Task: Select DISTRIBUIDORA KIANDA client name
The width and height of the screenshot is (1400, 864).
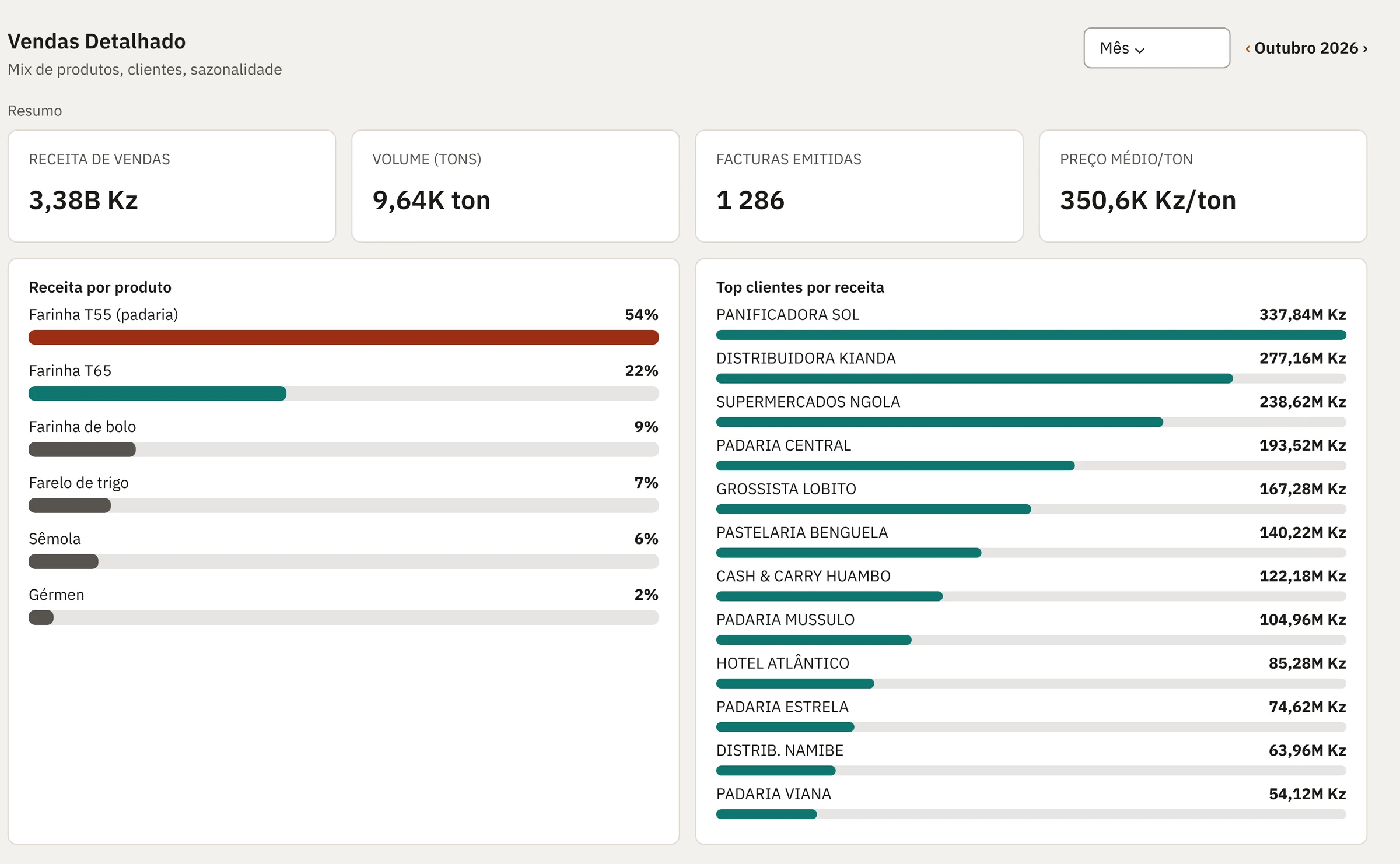Action: click(806, 358)
